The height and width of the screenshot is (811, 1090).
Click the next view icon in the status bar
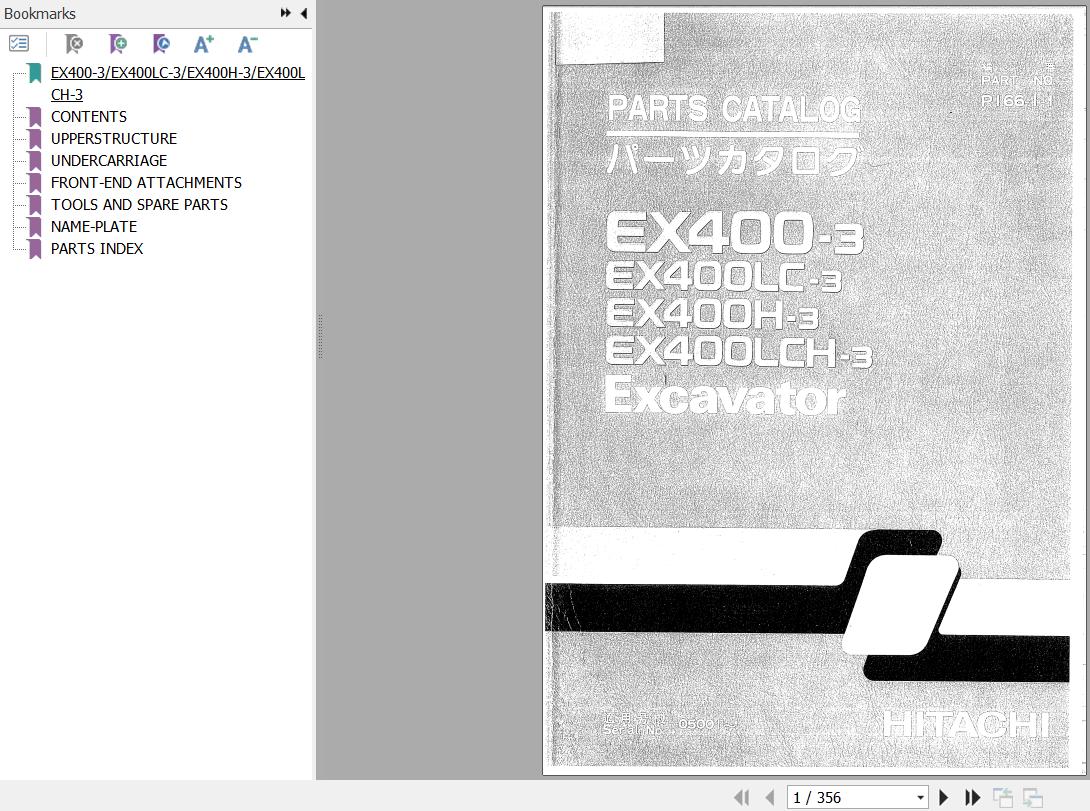point(1032,798)
